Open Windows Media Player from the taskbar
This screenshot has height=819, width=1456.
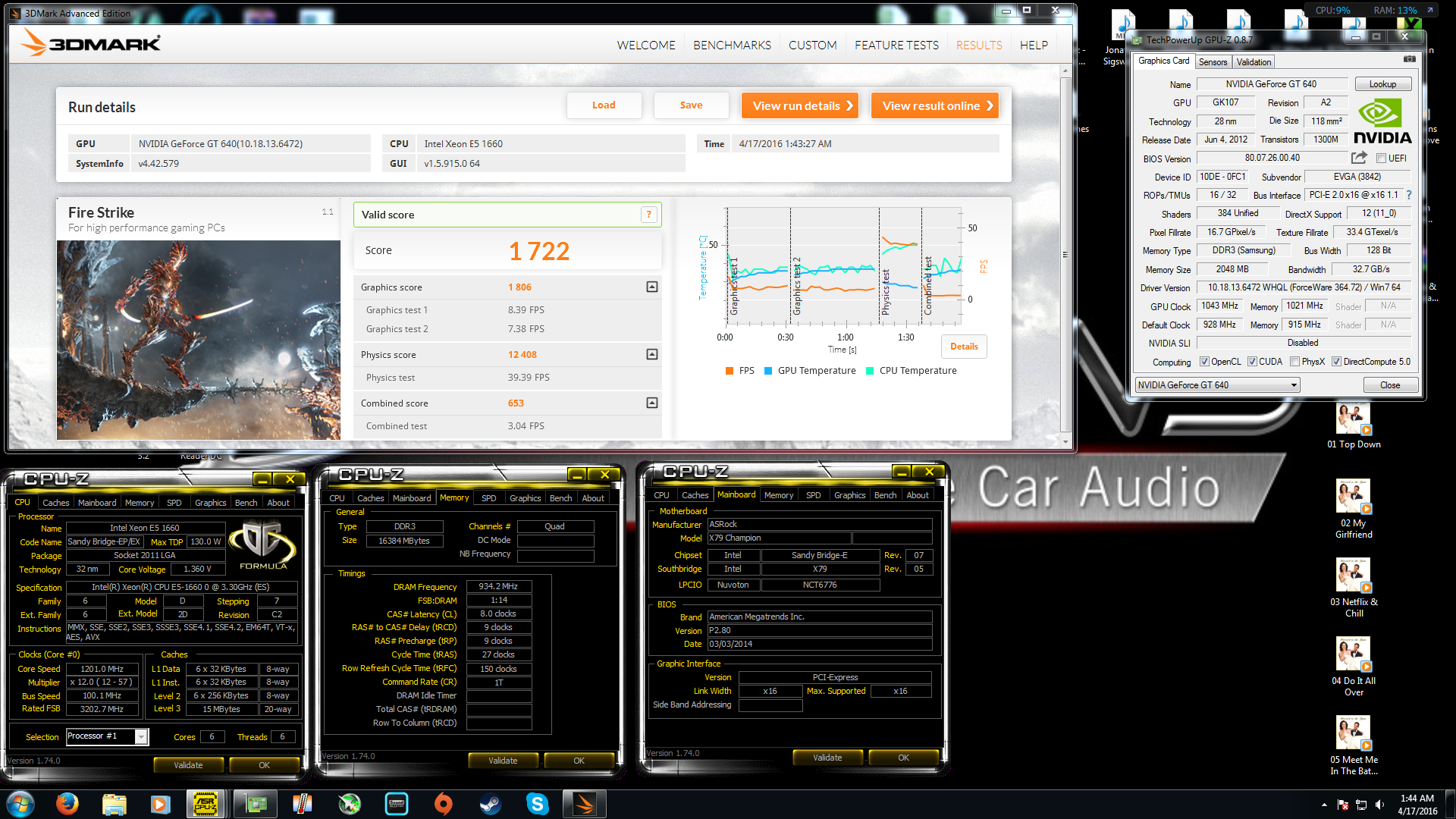pos(160,804)
